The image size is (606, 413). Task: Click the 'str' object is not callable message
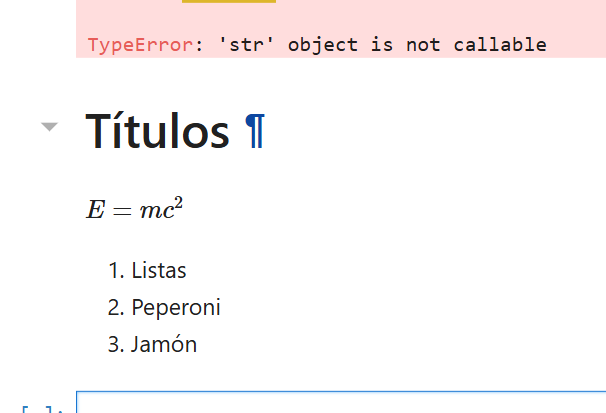pos(381,45)
